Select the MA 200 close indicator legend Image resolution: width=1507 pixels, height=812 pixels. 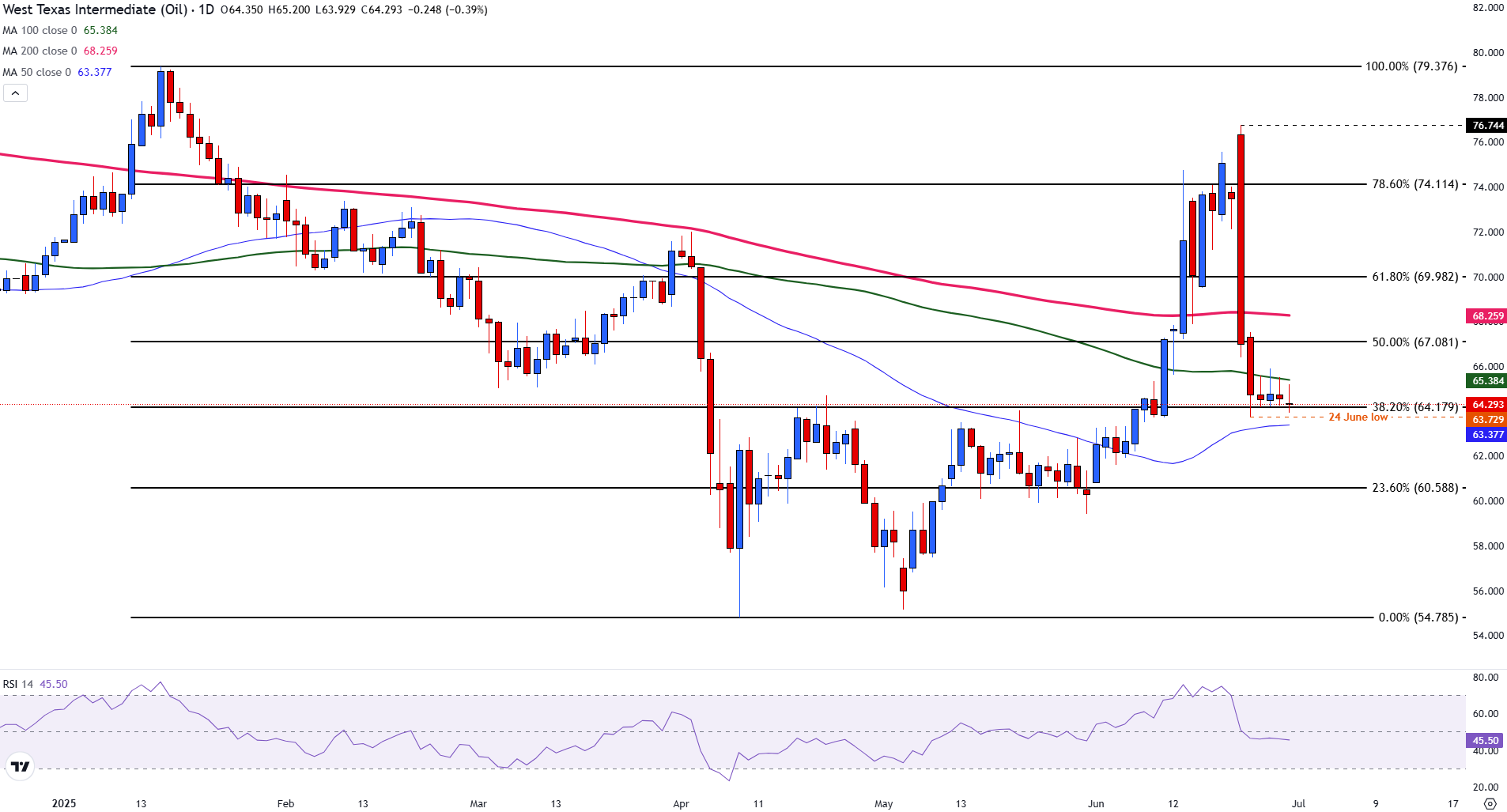[60, 51]
